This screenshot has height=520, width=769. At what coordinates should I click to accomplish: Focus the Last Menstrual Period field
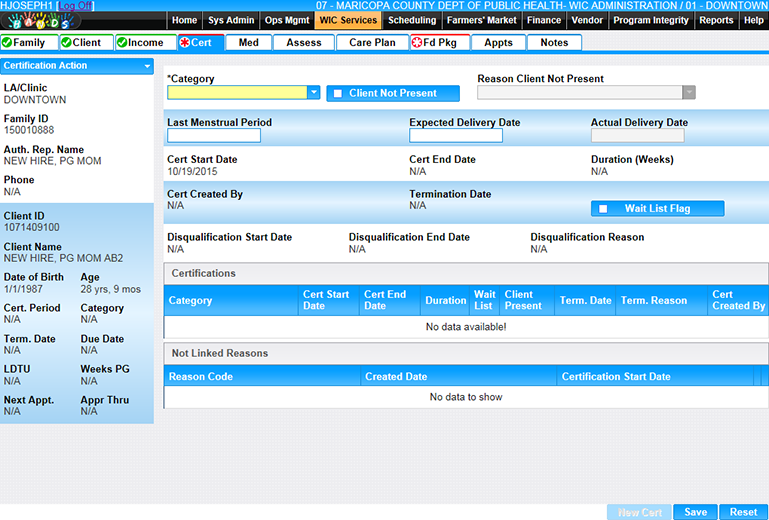pyautogui.click(x=214, y=136)
